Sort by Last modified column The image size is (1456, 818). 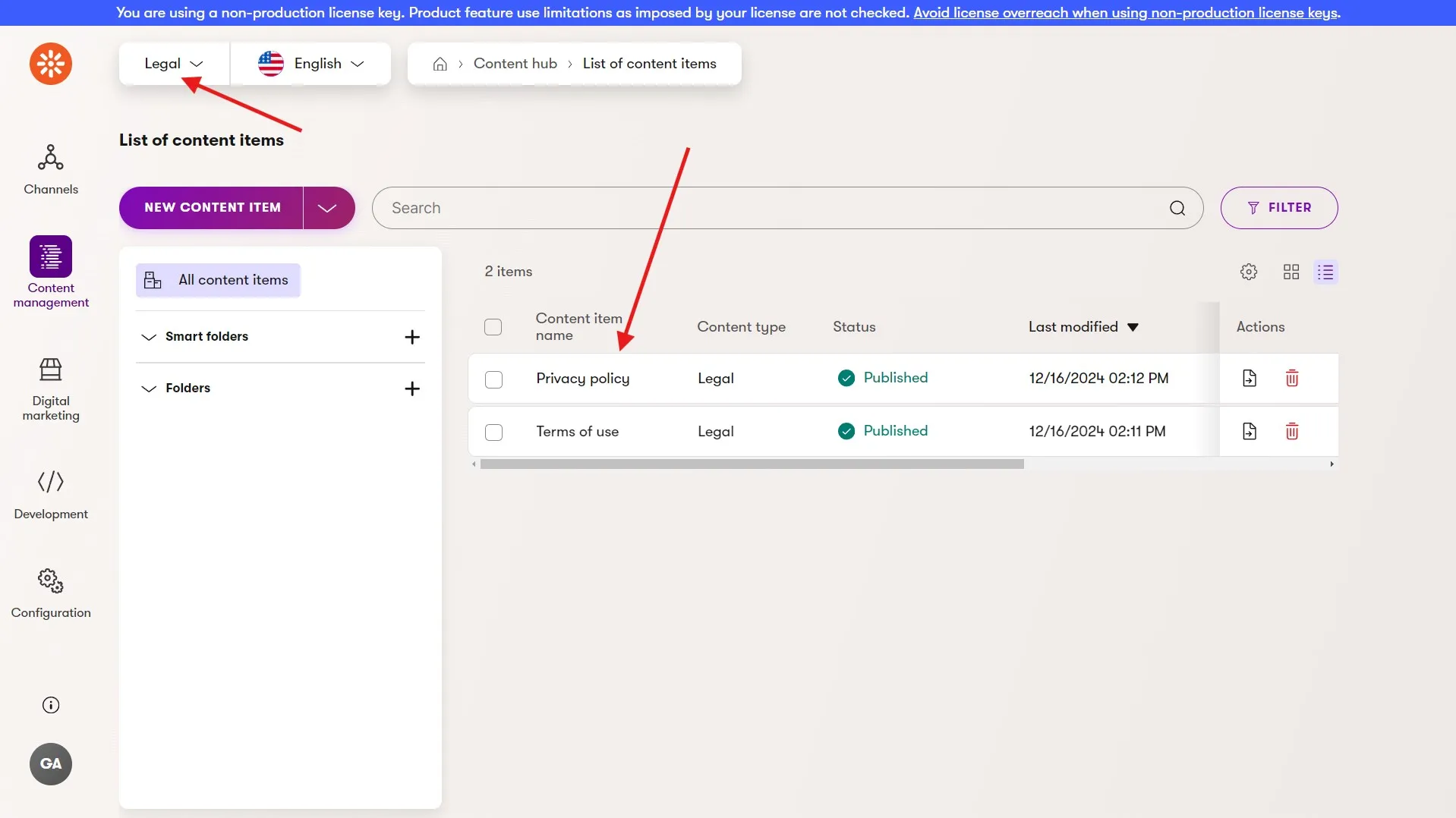[1083, 327]
